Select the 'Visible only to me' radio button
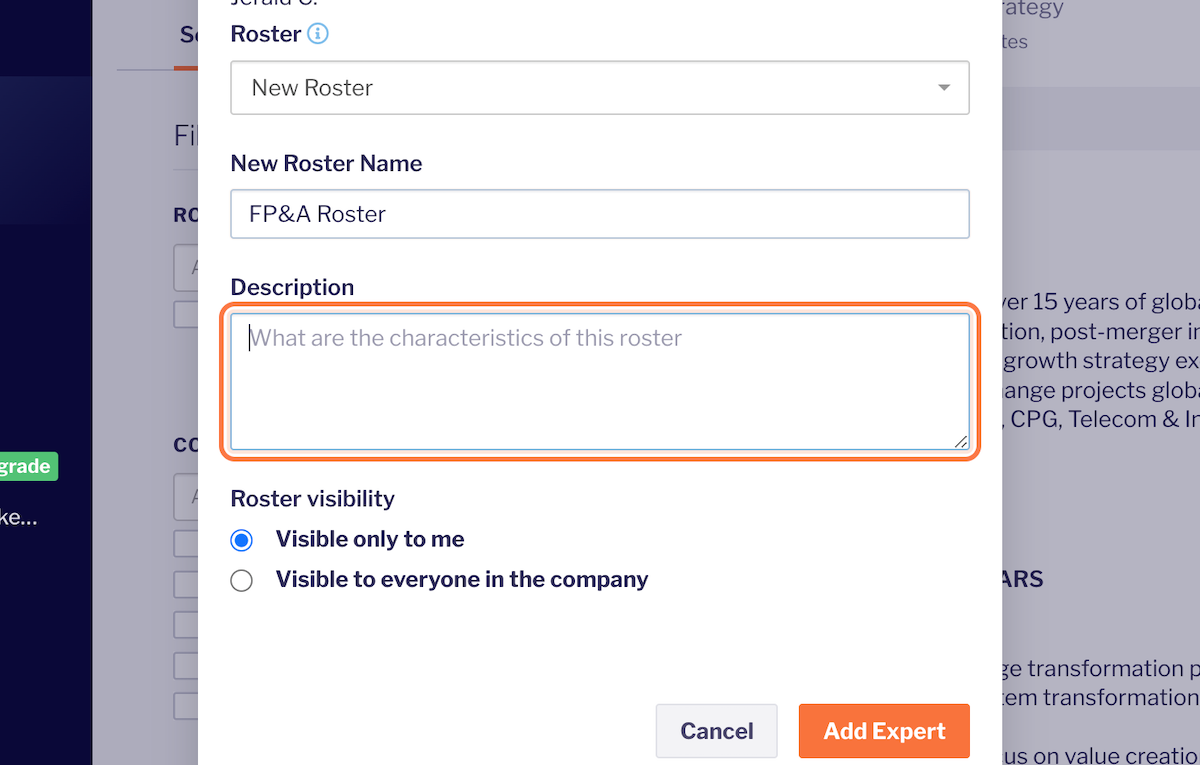Viewport: 1200px width, 765px height. click(x=242, y=541)
